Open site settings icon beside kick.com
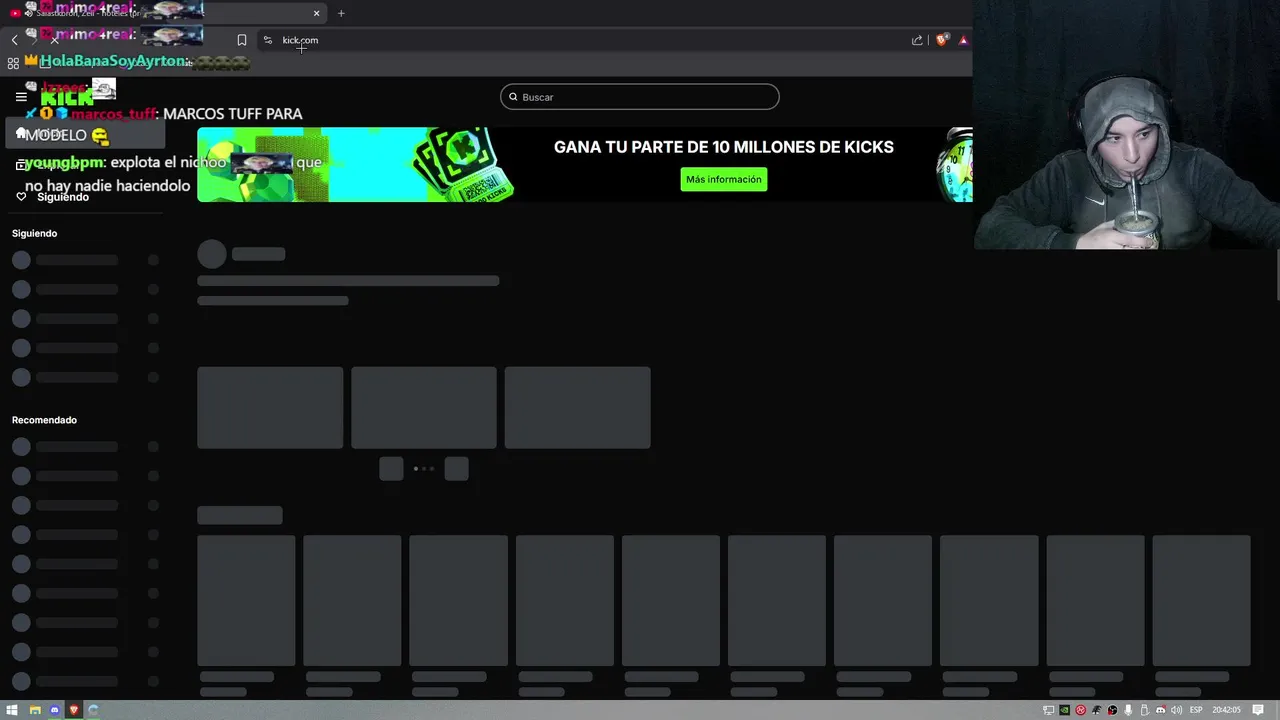1280x720 pixels. point(267,40)
